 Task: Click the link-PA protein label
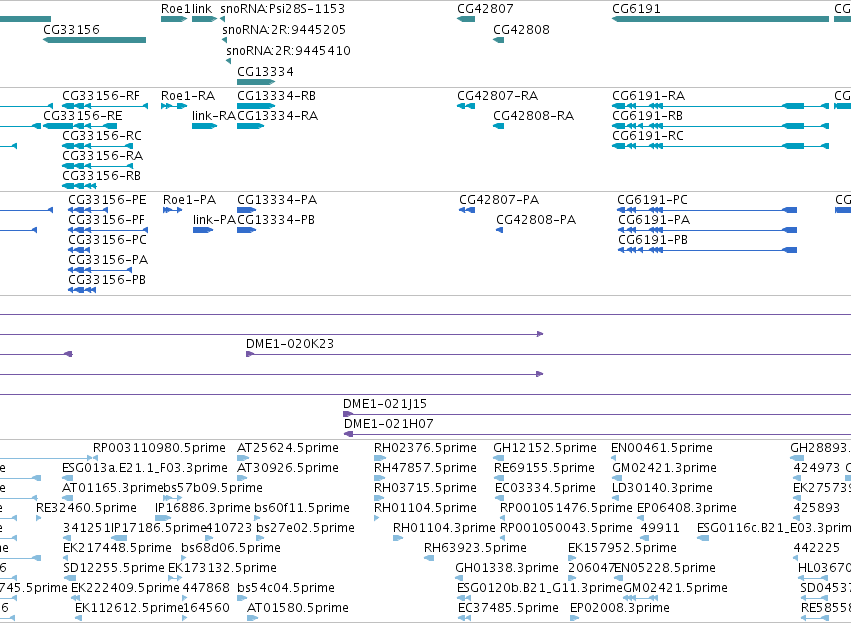tap(214, 220)
